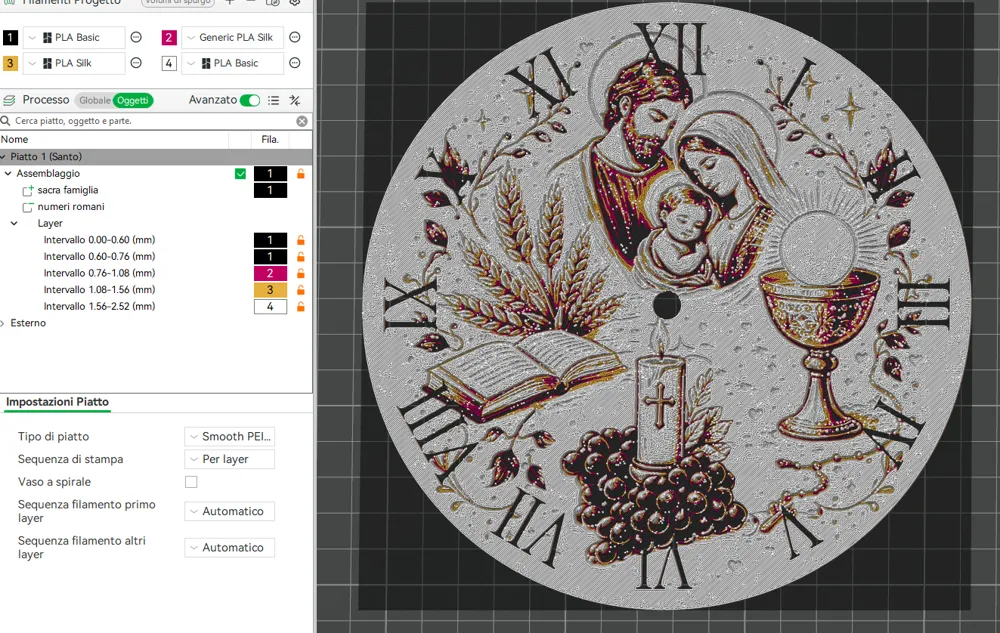Select Intervallo 1.56-2.52 (mm) layer range
This screenshot has width=1000, height=633.
point(99,307)
